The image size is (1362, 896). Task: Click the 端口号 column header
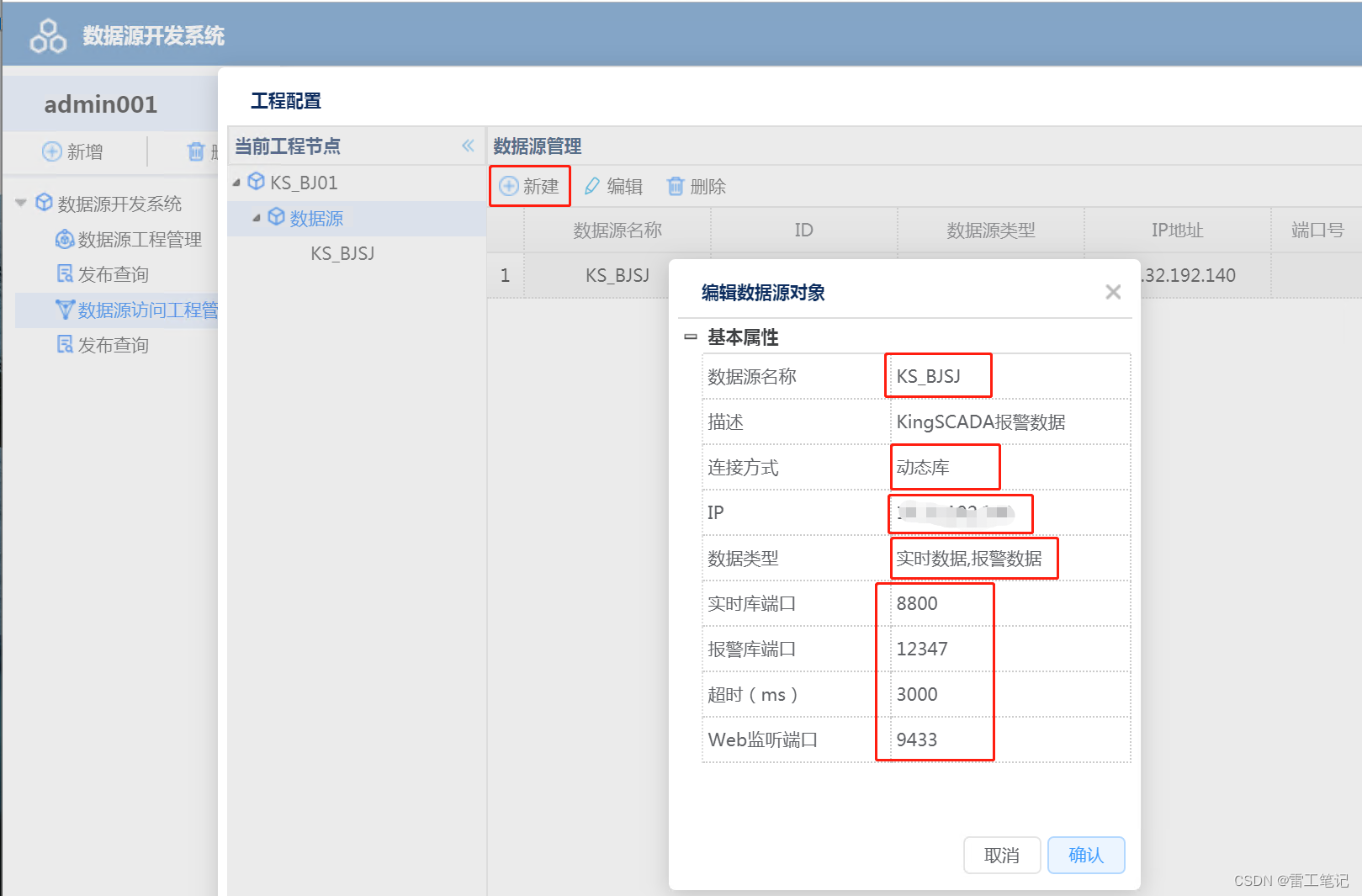[1317, 230]
